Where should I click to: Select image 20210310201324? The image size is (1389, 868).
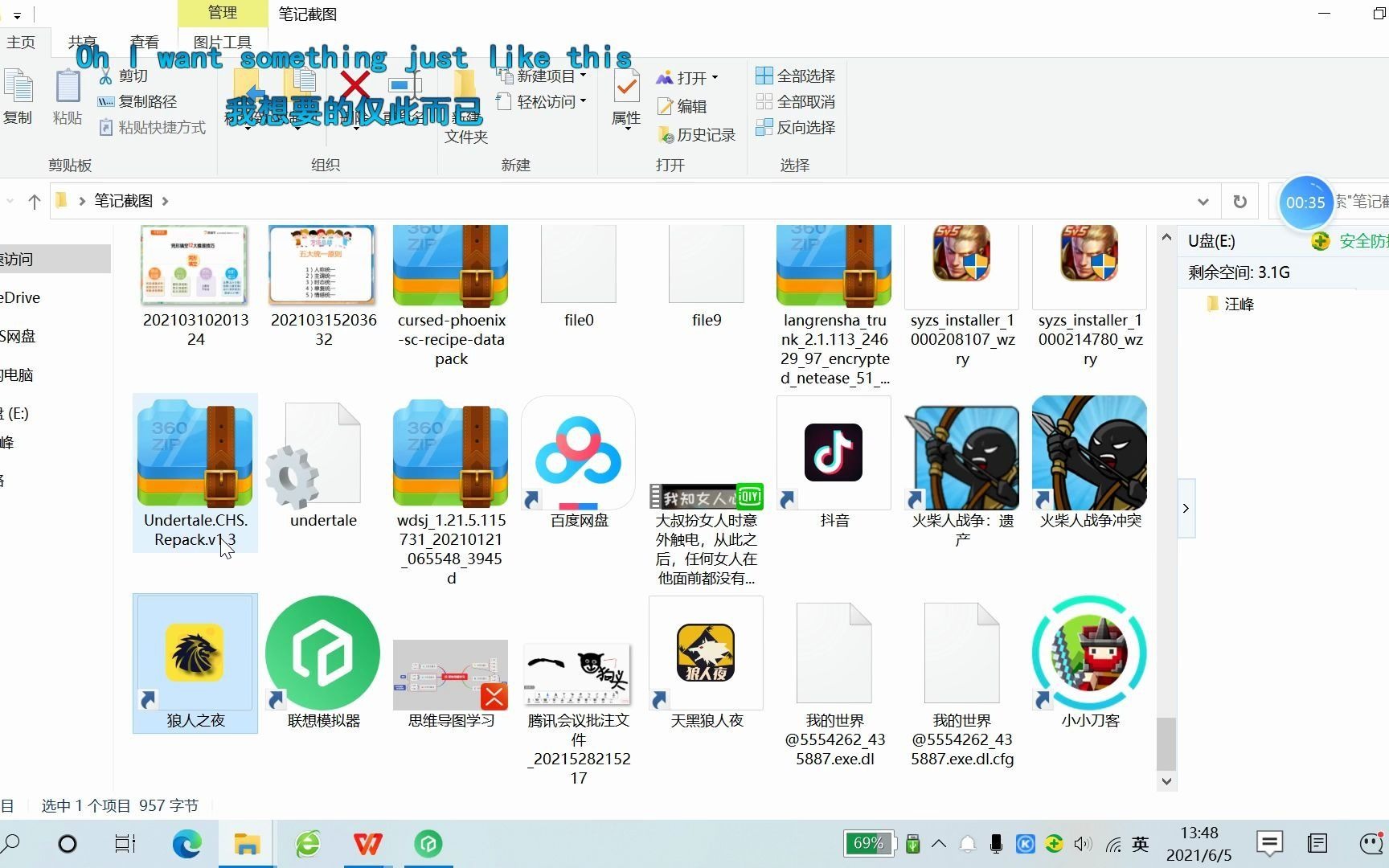(x=195, y=288)
